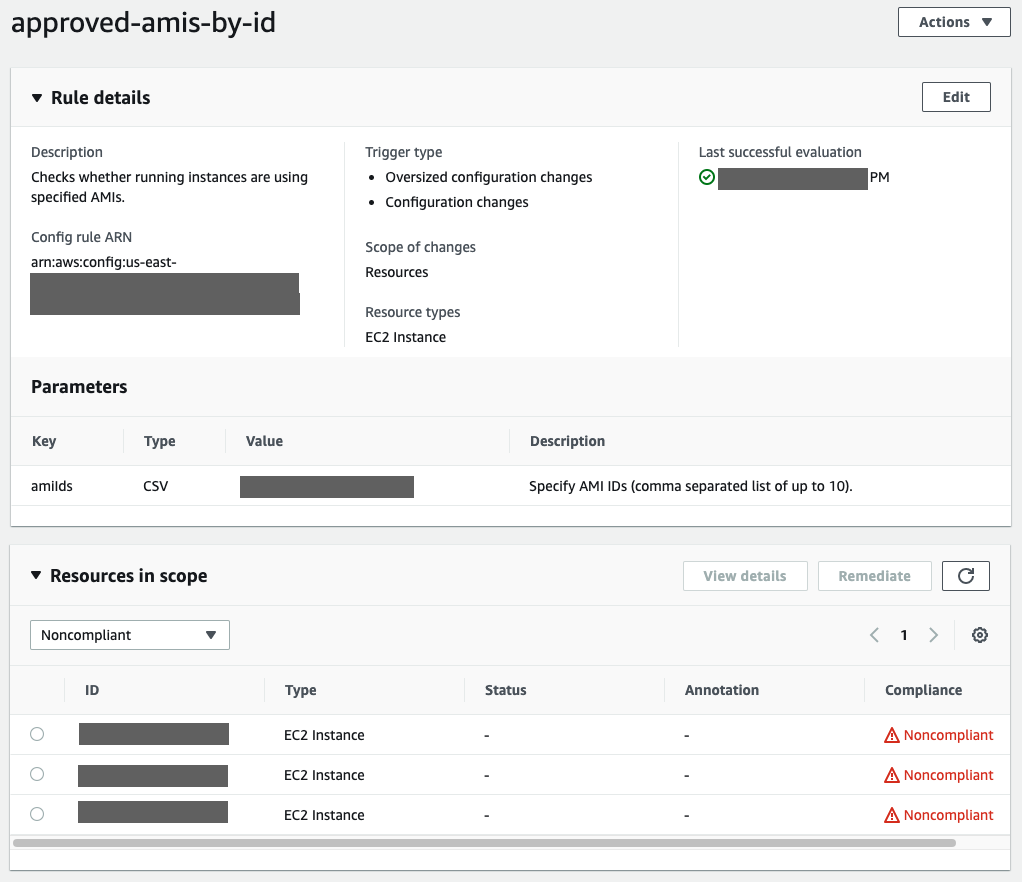Select the radio button for the second EC2 instance
The width and height of the screenshot is (1022, 882).
click(37, 774)
